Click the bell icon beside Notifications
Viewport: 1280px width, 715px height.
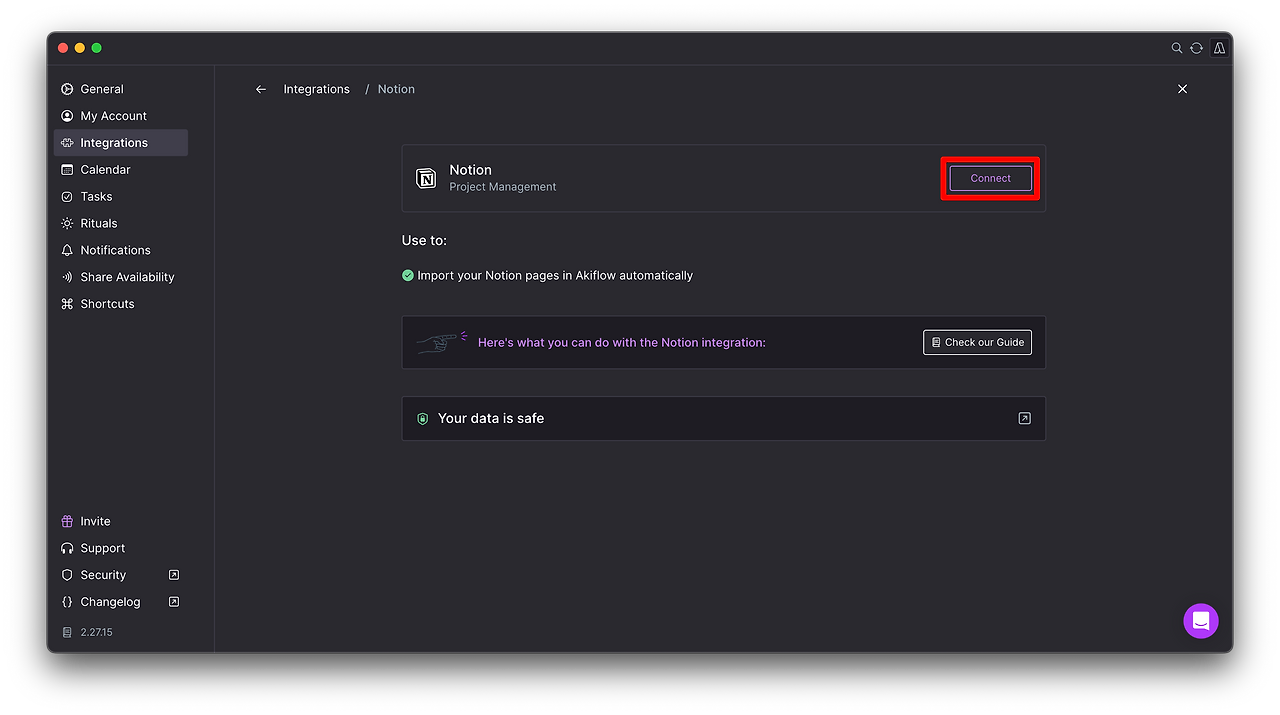[x=67, y=250]
